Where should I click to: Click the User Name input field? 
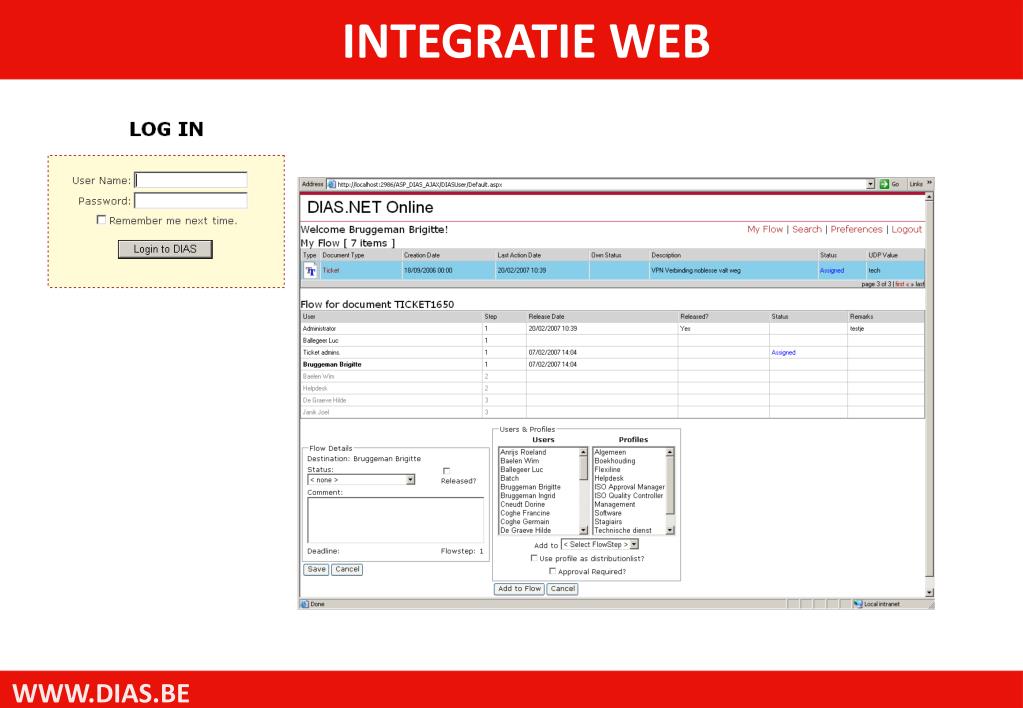click(x=191, y=180)
